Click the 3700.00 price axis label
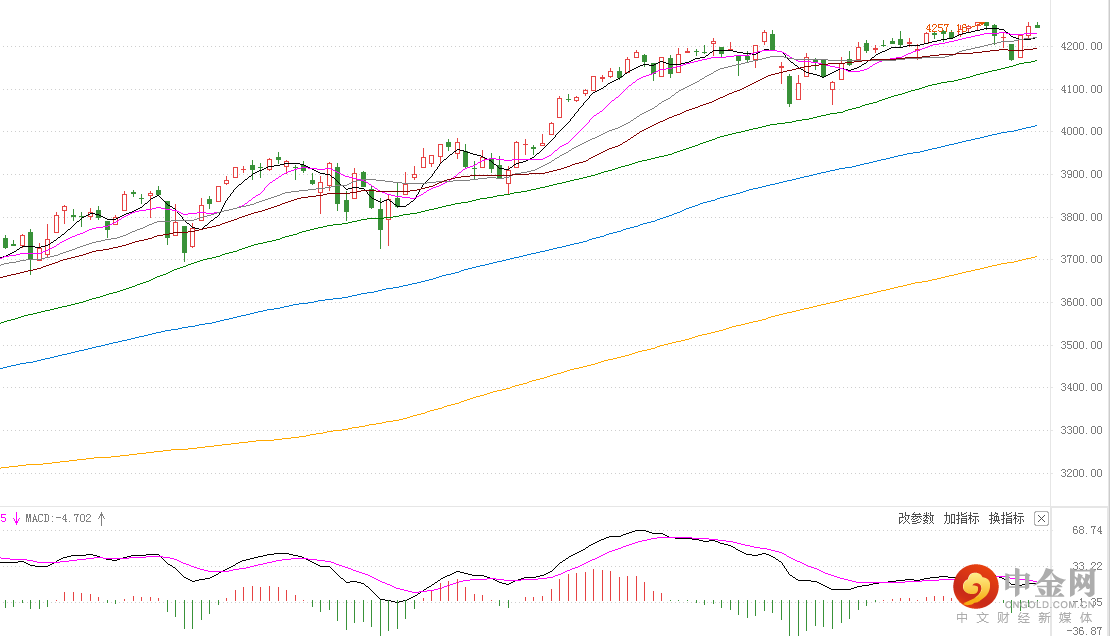The height and width of the screenshot is (636, 1110). [x=1083, y=260]
